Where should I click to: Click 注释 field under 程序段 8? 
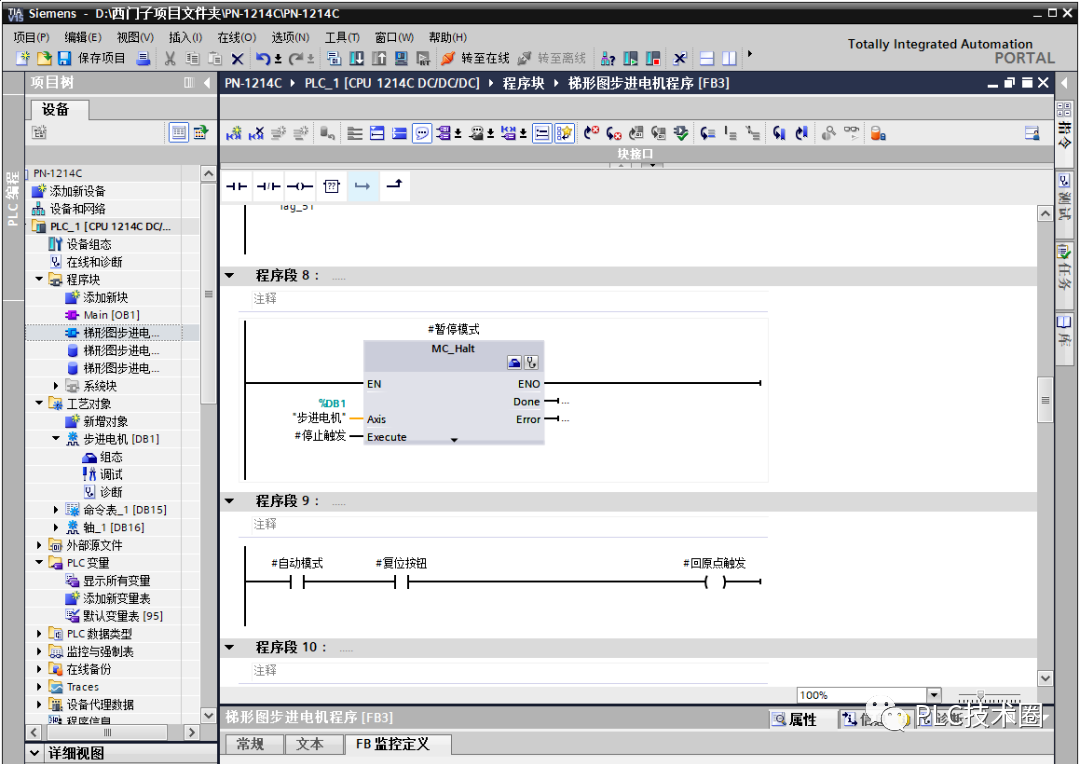510,298
